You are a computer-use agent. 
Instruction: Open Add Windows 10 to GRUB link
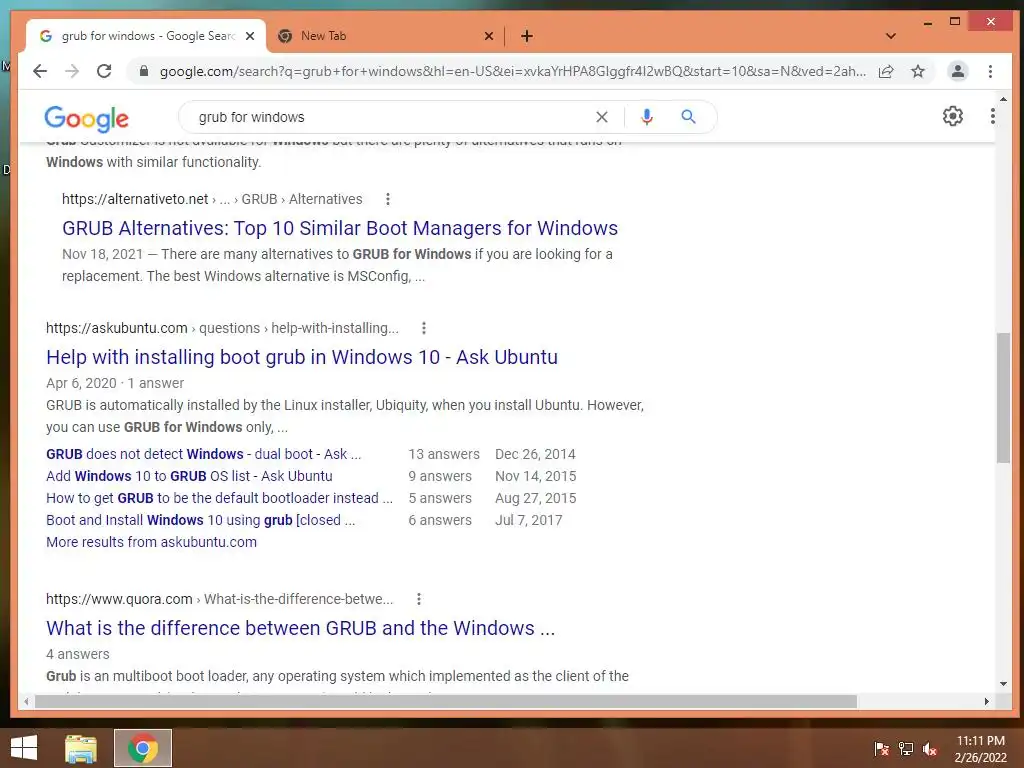coord(189,476)
